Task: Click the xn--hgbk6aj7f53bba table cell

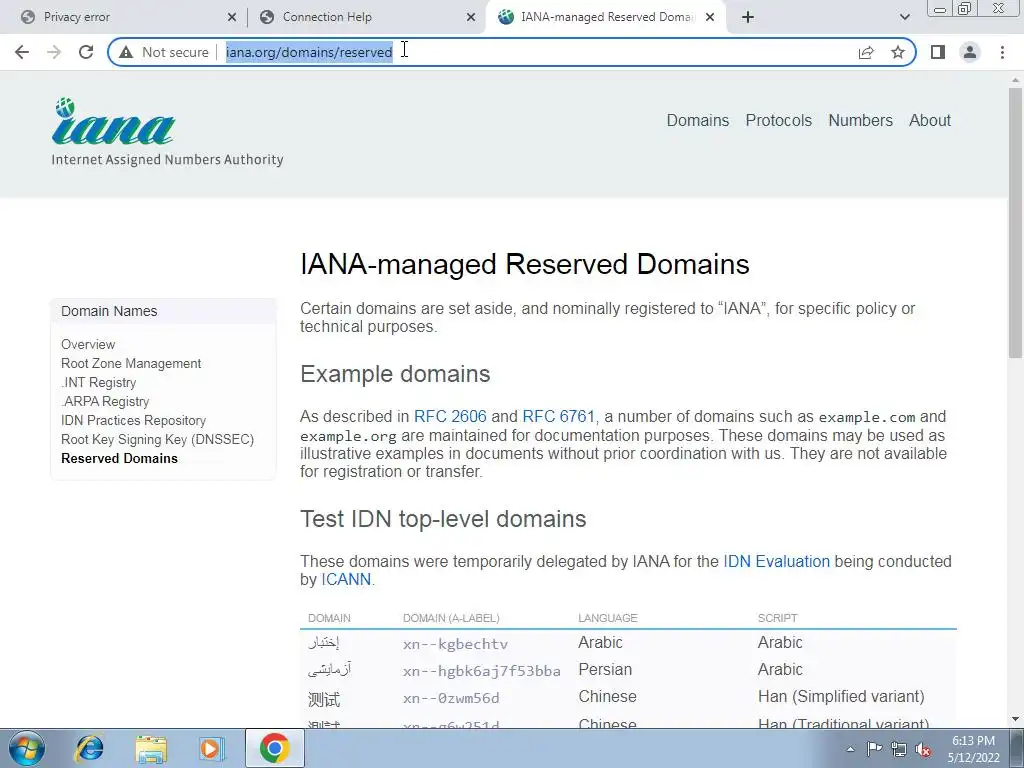Action: click(481, 671)
